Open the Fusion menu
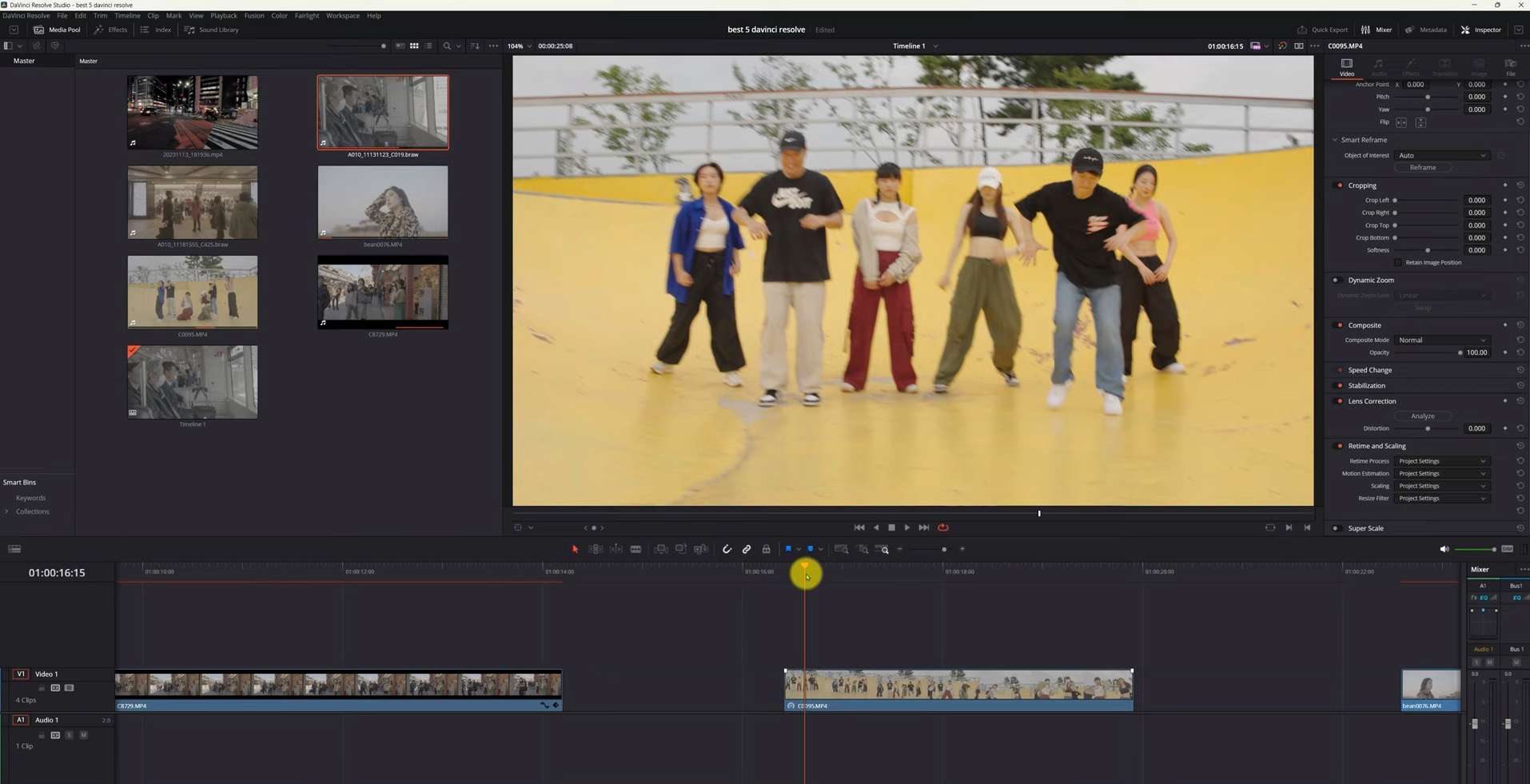1530x784 pixels. pyautogui.click(x=254, y=15)
